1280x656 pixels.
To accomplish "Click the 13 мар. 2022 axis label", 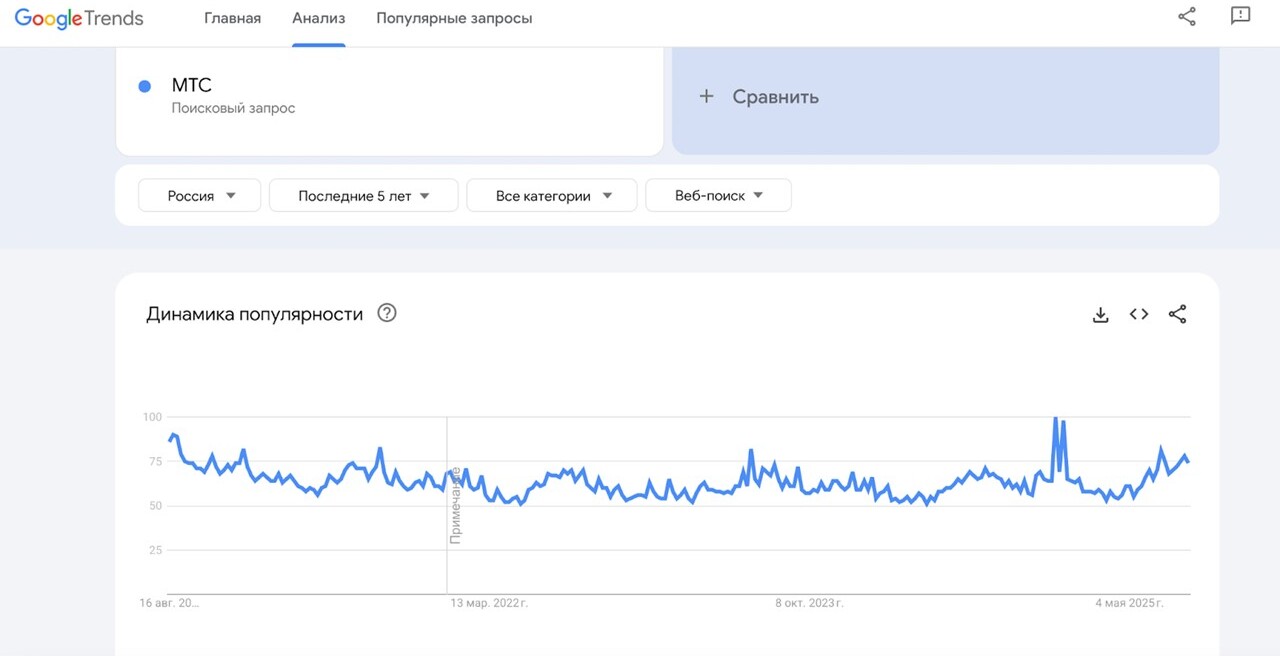I will [x=489, y=603].
